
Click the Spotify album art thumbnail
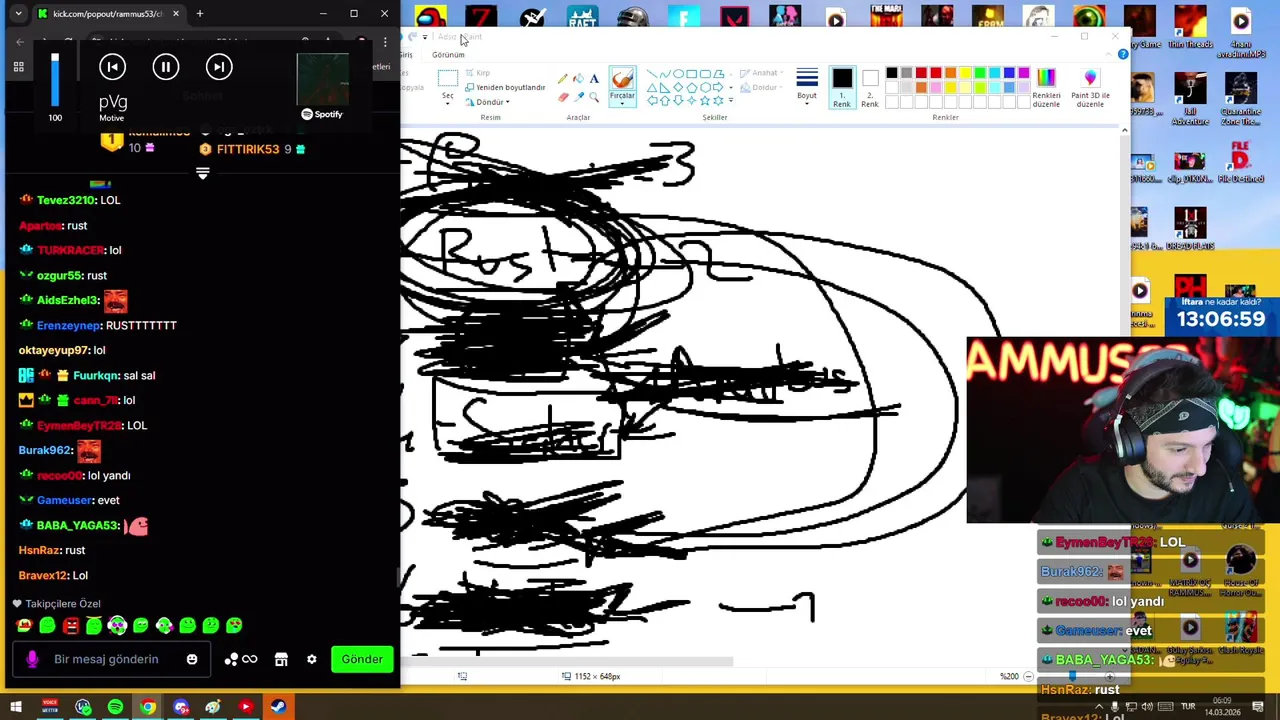coord(322,80)
